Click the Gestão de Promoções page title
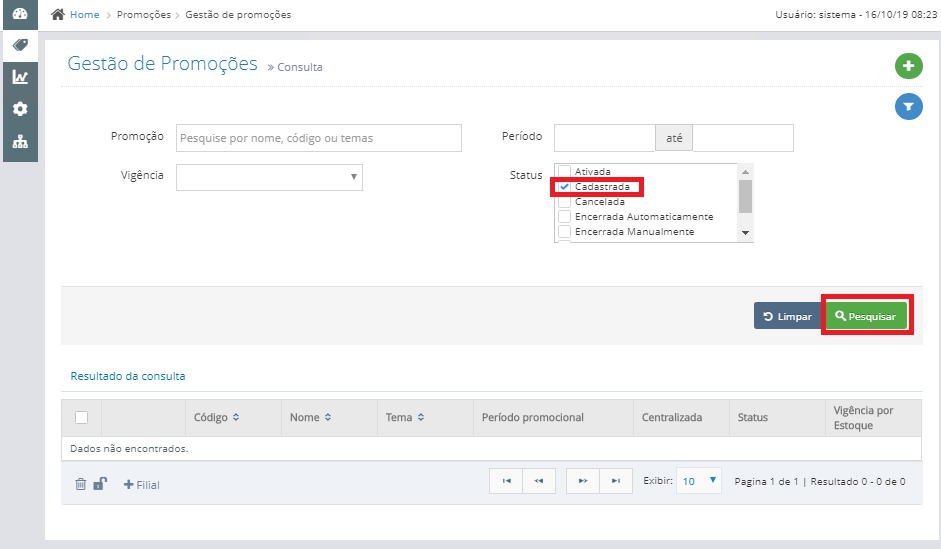 163,63
